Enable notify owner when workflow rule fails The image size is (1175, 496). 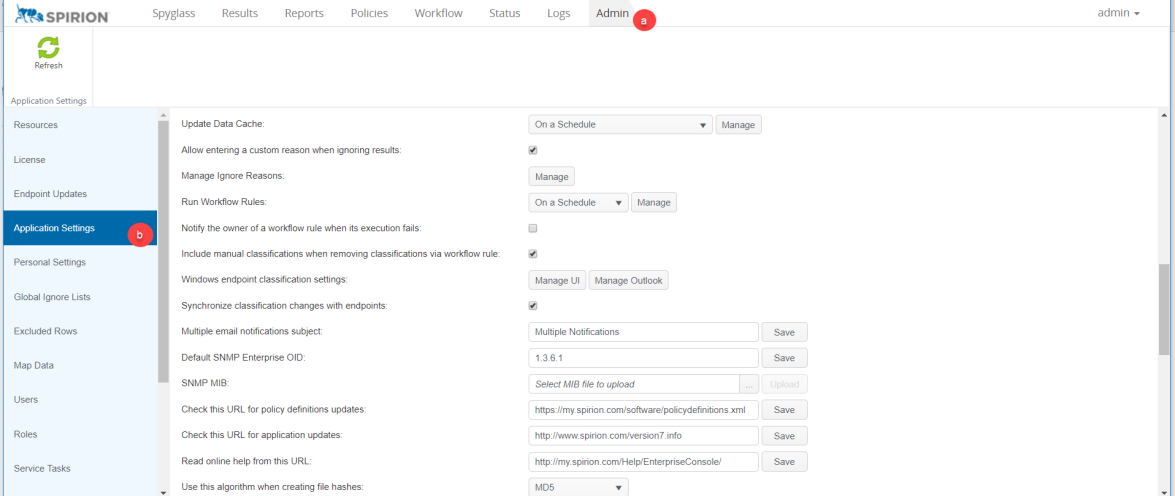pyautogui.click(x=533, y=229)
